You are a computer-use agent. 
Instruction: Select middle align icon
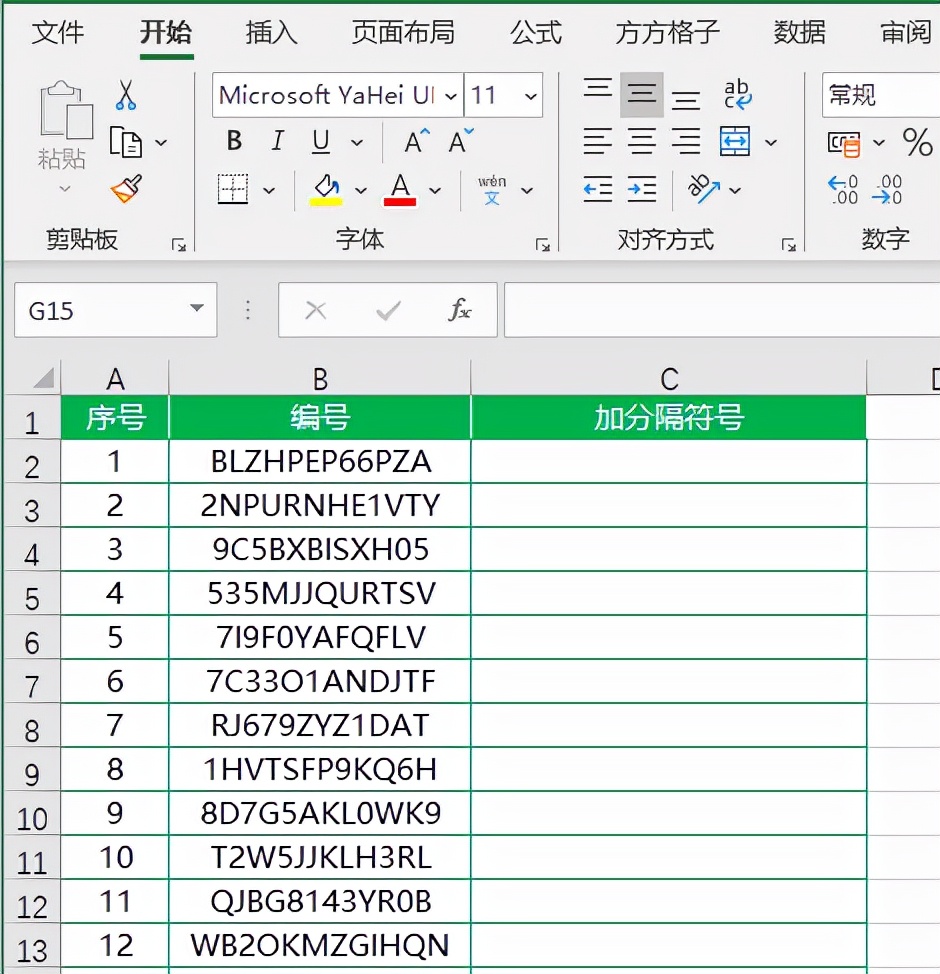[642, 95]
